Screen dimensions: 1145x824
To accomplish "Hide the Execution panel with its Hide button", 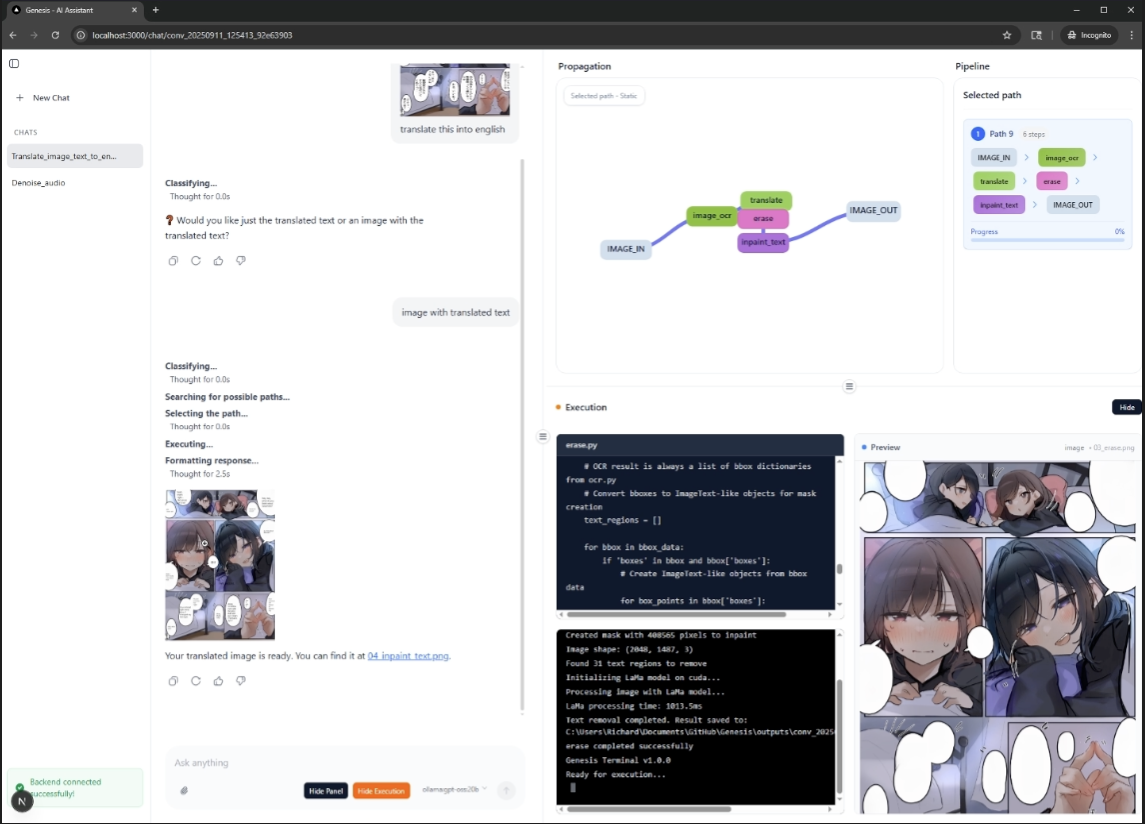I will [1127, 407].
